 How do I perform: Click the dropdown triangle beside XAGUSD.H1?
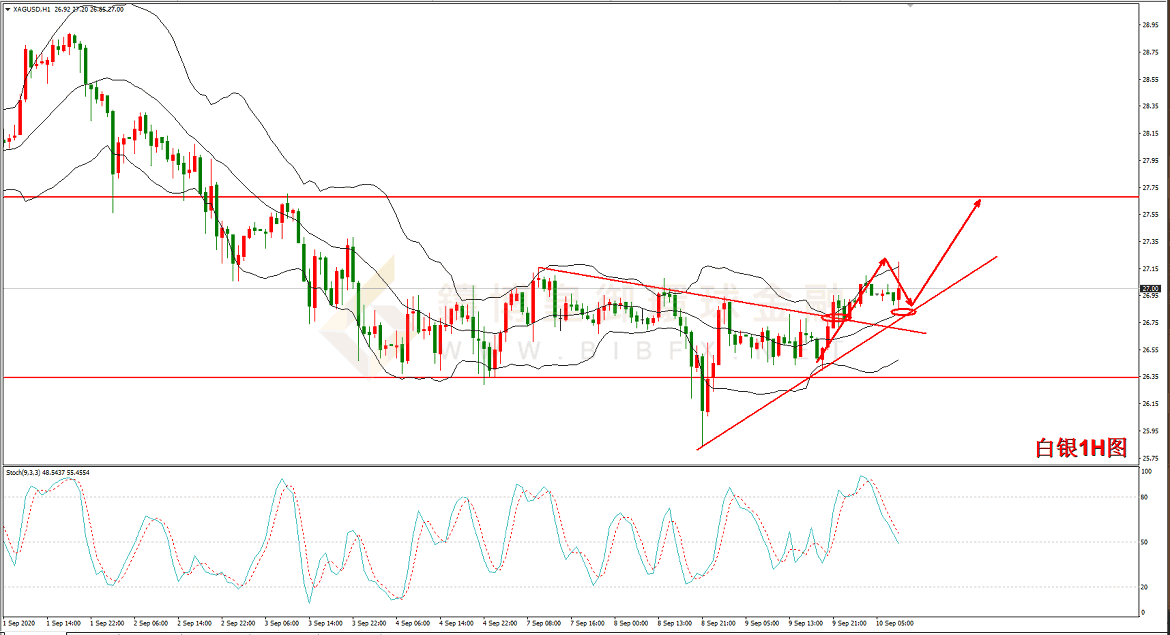tap(7, 8)
